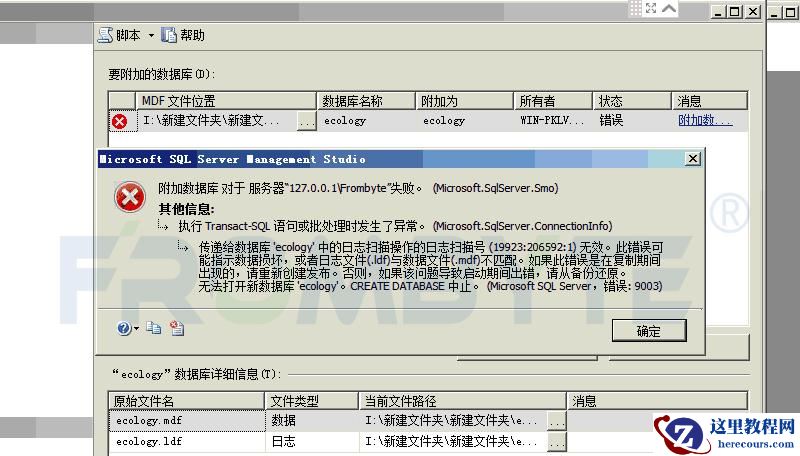Click the fullscreen expand icon at top
Image resolution: width=800 pixels, height=456 pixels.
(x=651, y=8)
